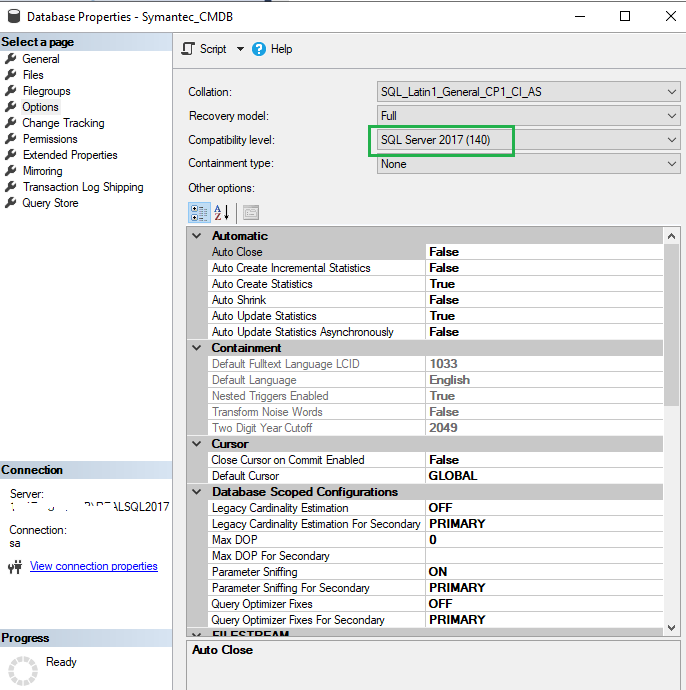Image resolution: width=686 pixels, height=690 pixels.
Task: Open the Permissions page
Action: (x=50, y=139)
